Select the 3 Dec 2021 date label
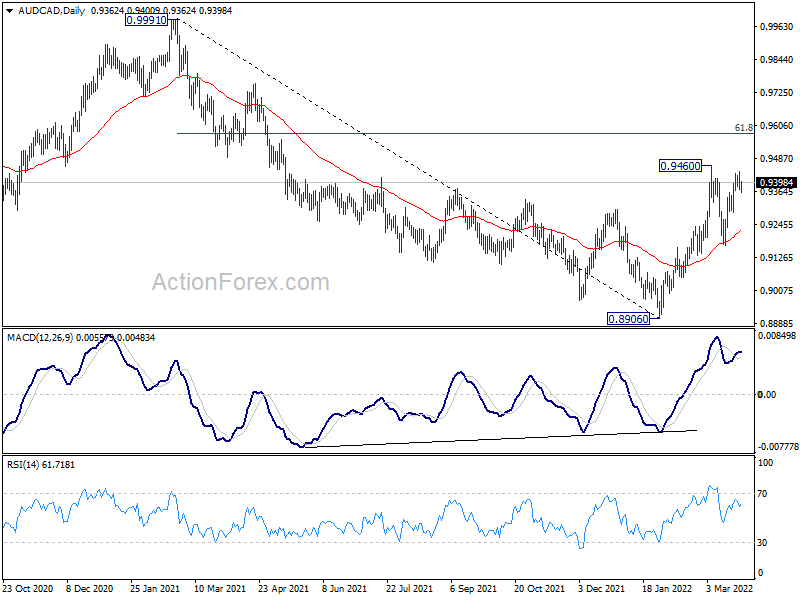Image resolution: width=800 pixels, height=600 pixels. pos(602,589)
